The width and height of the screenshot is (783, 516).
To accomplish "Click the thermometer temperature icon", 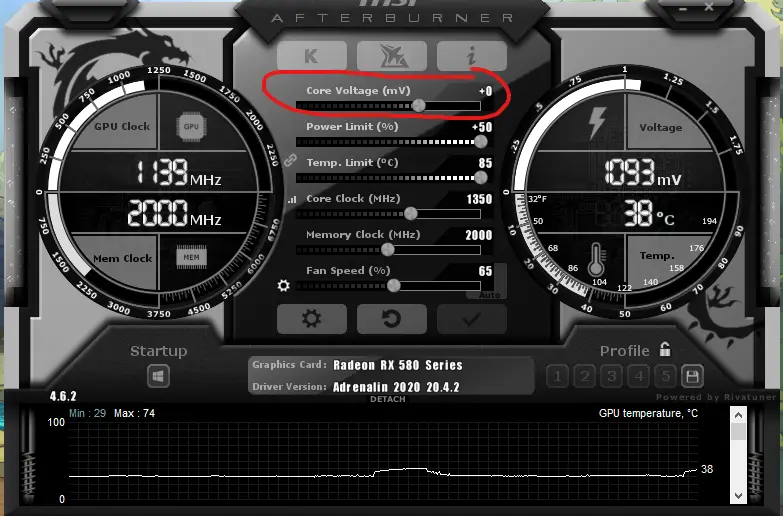I will tap(596, 260).
